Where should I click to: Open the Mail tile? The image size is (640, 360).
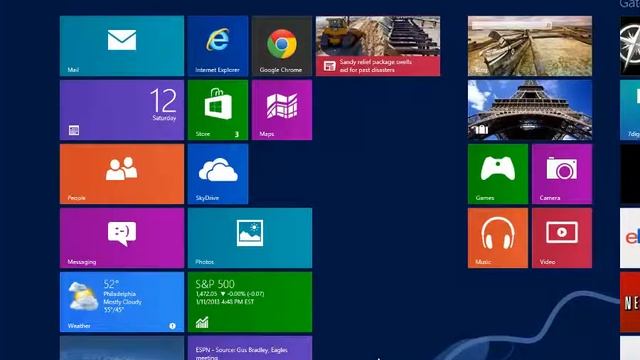click(x=122, y=46)
